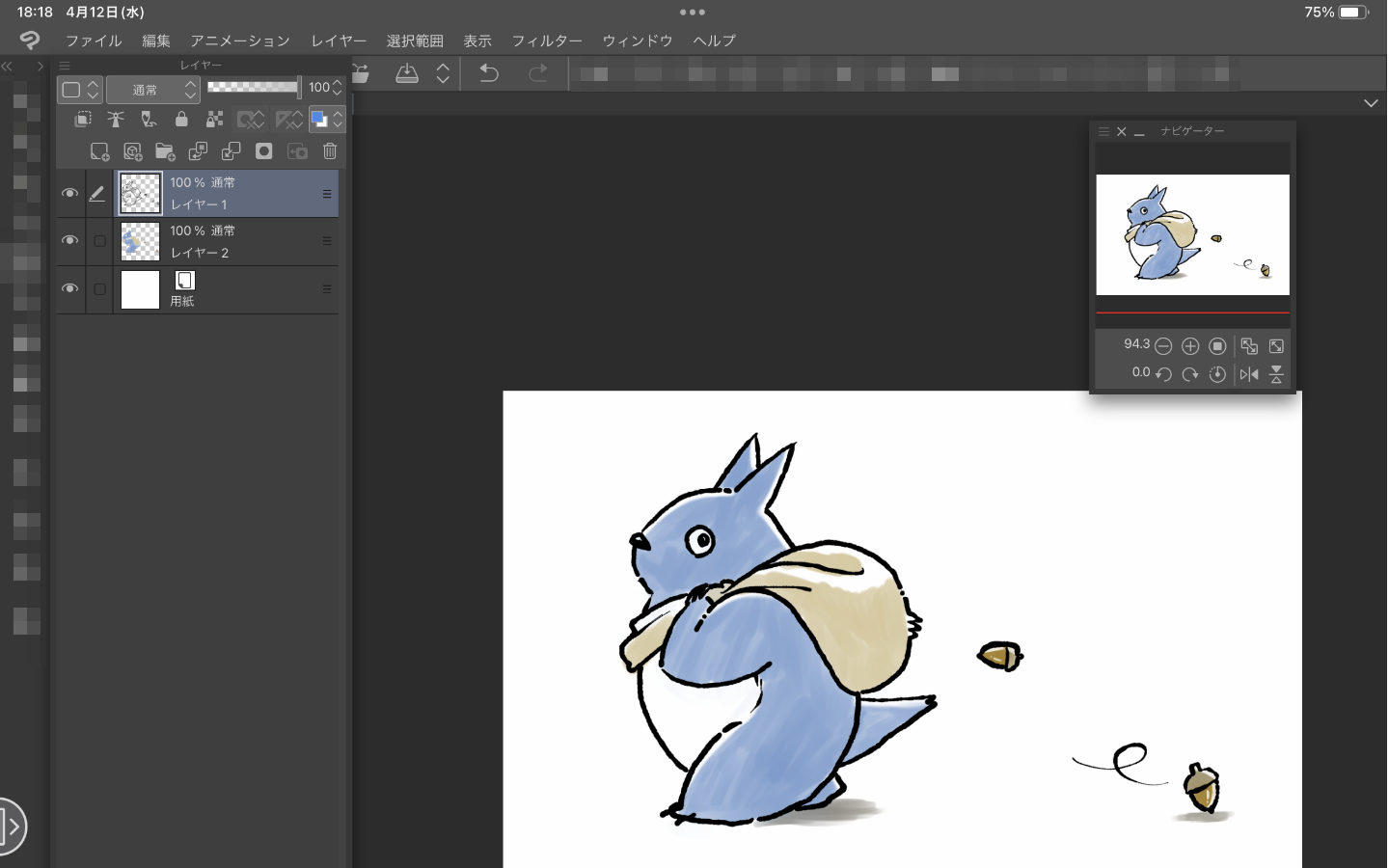The height and width of the screenshot is (868, 1389).
Task: Open the 通常 blending mode dropdown
Action: click(x=152, y=89)
